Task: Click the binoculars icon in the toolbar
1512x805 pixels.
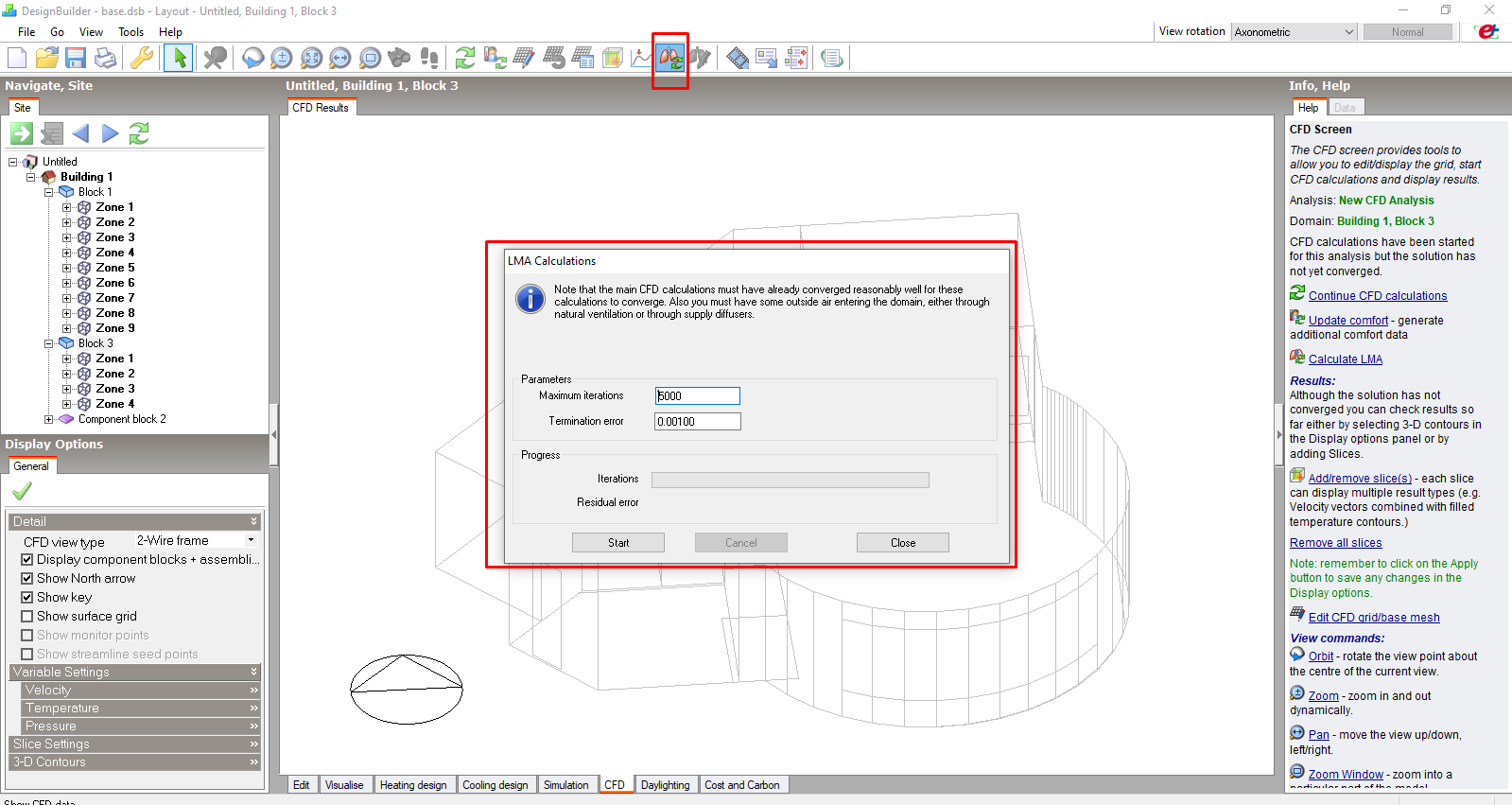Action: [399, 58]
